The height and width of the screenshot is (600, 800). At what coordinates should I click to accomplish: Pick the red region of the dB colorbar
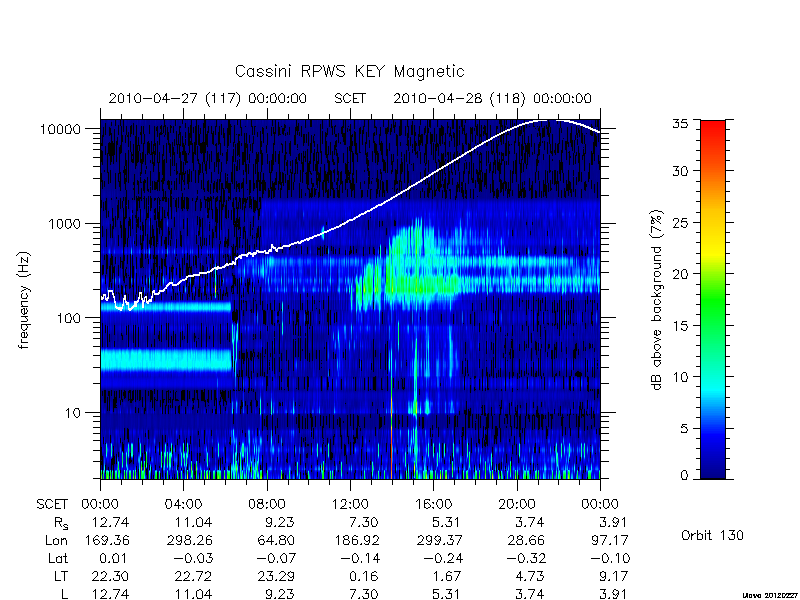coord(713,134)
